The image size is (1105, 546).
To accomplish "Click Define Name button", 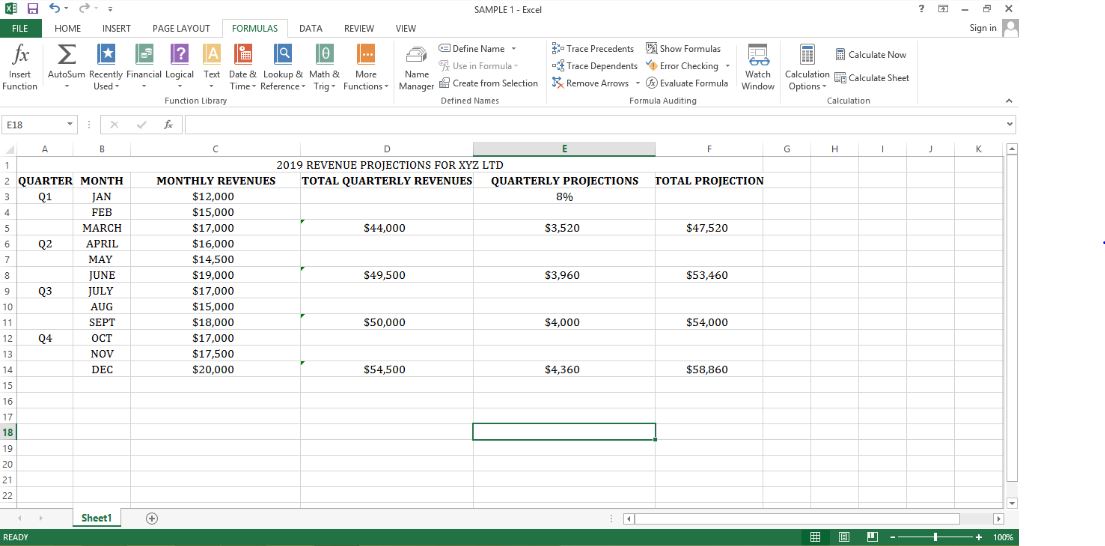I will [x=472, y=49].
